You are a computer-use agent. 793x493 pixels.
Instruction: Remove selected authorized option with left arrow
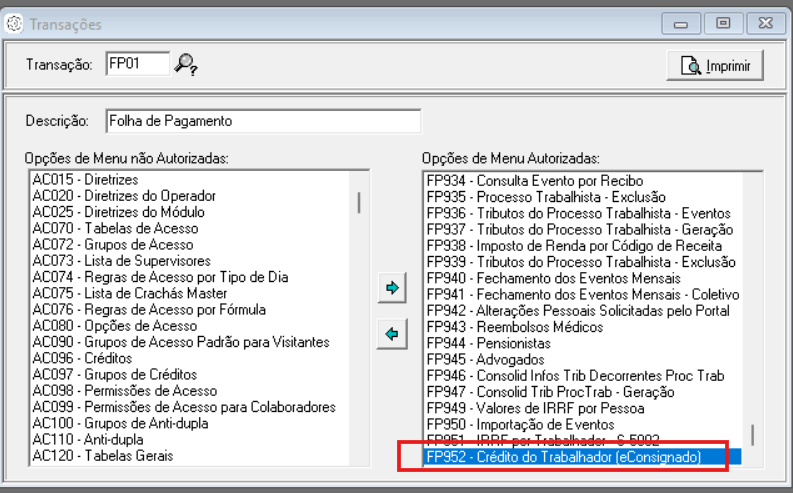pos(392,334)
